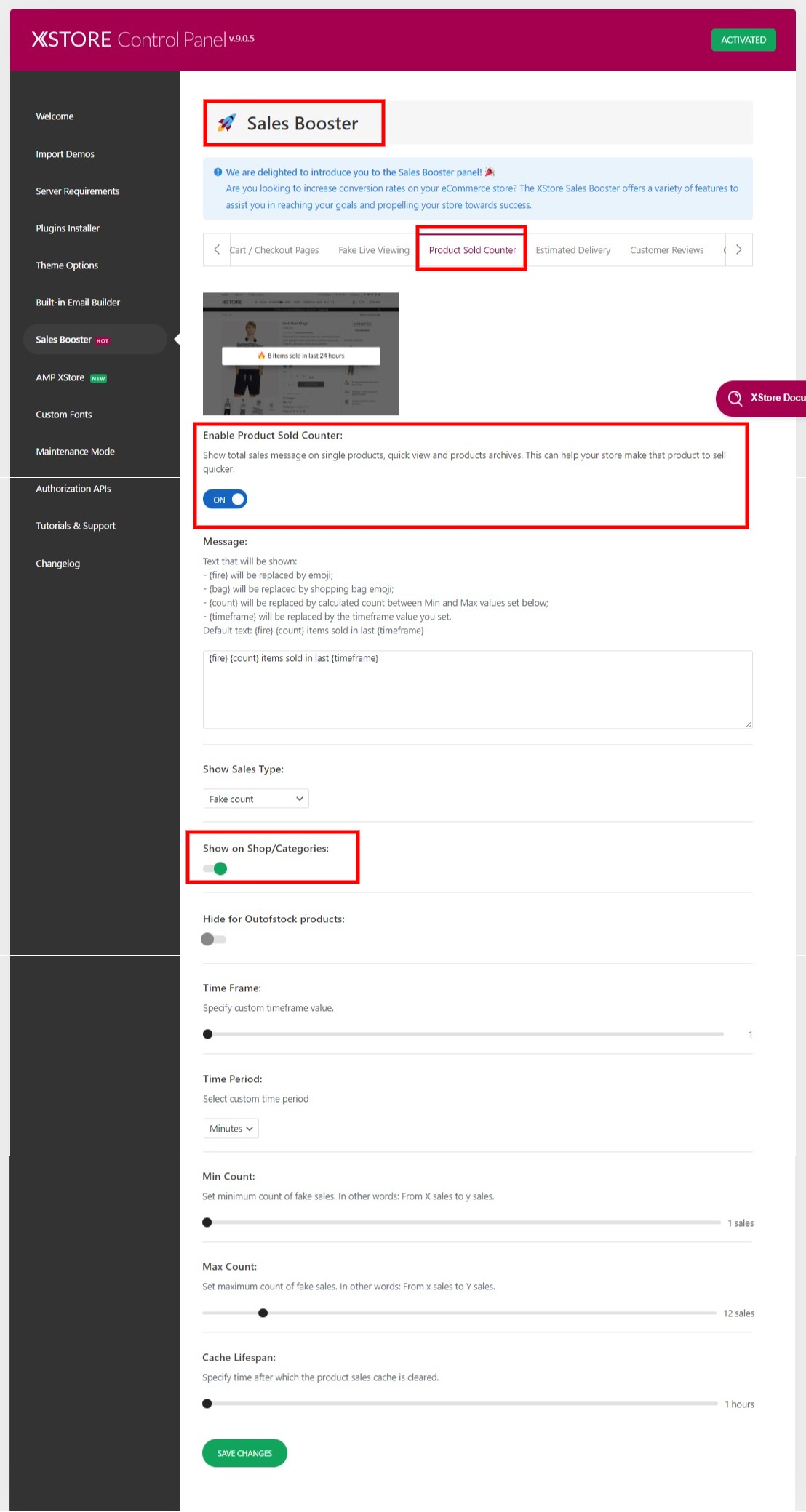Screen dimensions: 806x1512
Task: Click the XStore Documentation search icon
Action: [x=735, y=398]
